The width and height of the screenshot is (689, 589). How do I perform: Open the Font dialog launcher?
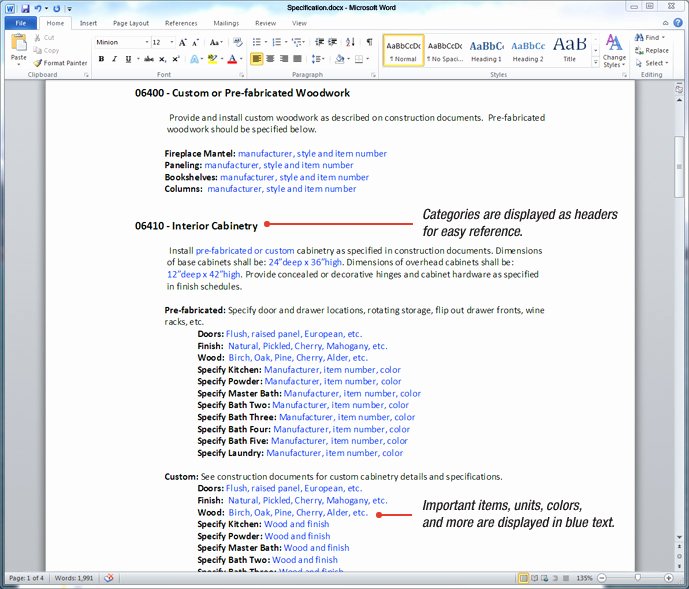click(x=242, y=75)
